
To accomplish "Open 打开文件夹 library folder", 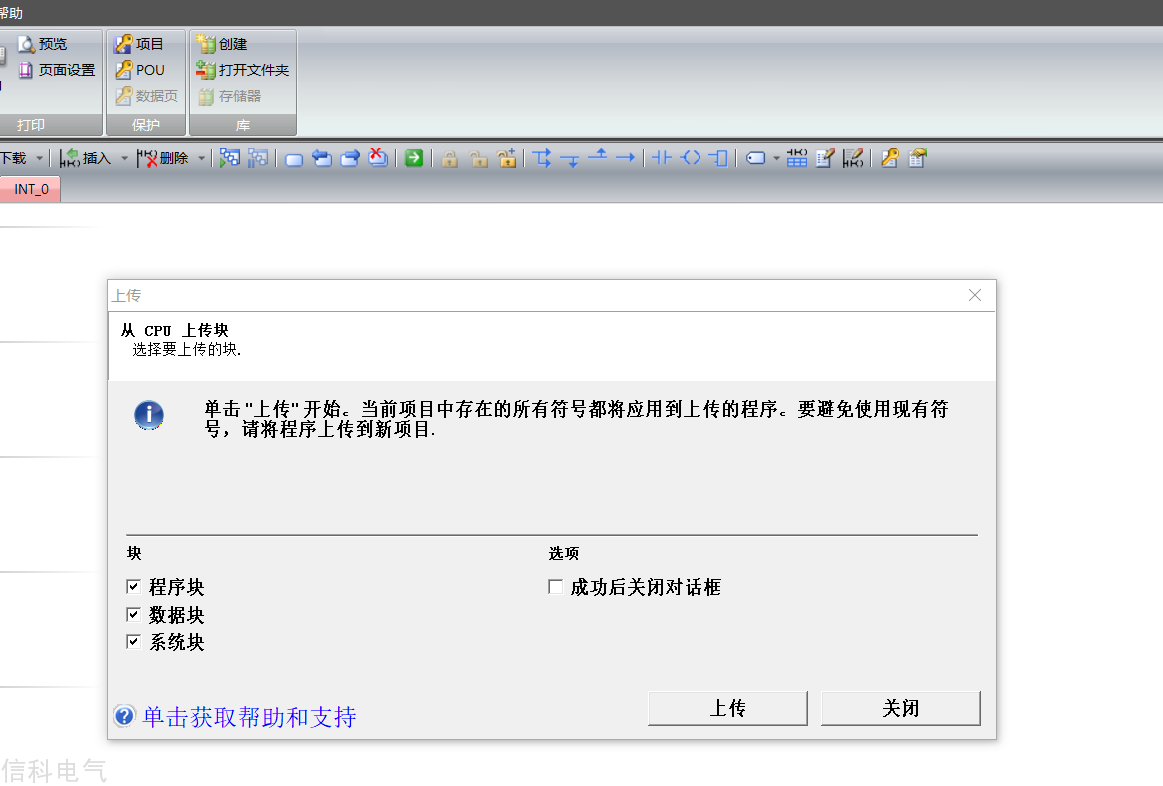I will point(243,70).
